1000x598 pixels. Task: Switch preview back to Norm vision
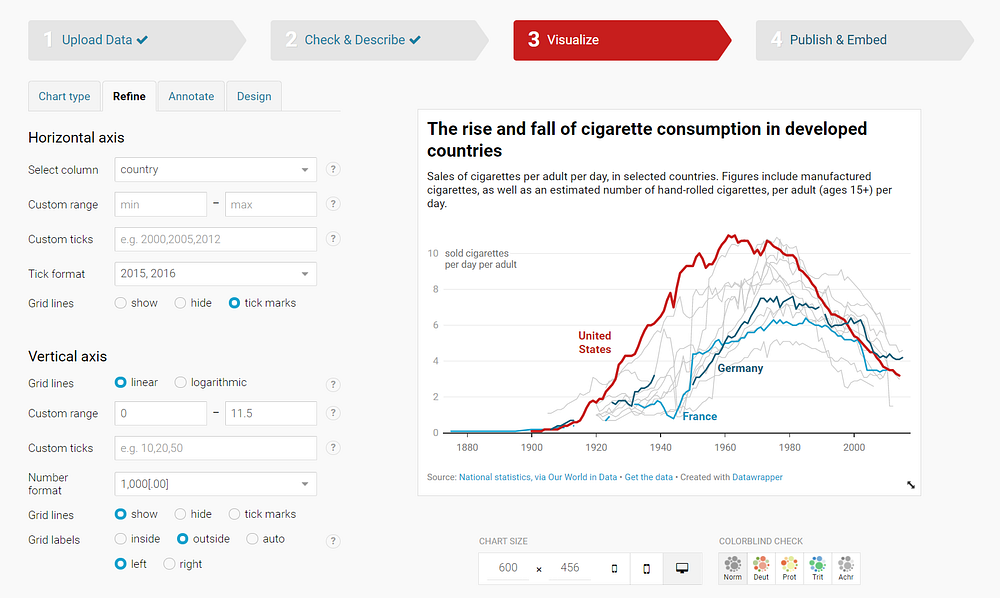(x=732, y=567)
